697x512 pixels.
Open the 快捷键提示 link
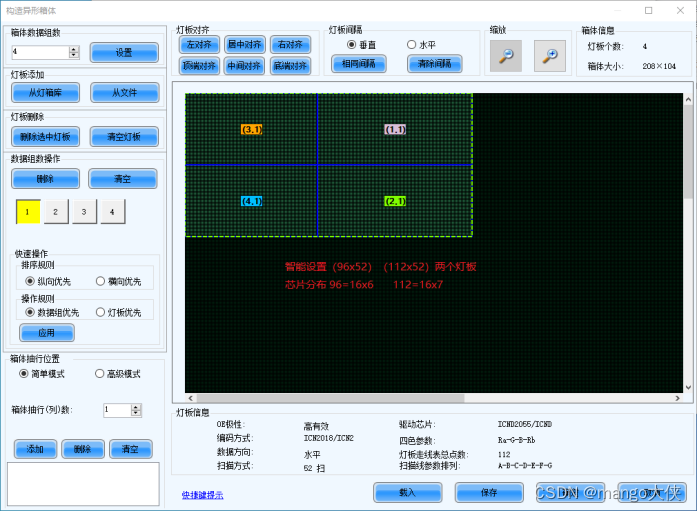(x=202, y=495)
